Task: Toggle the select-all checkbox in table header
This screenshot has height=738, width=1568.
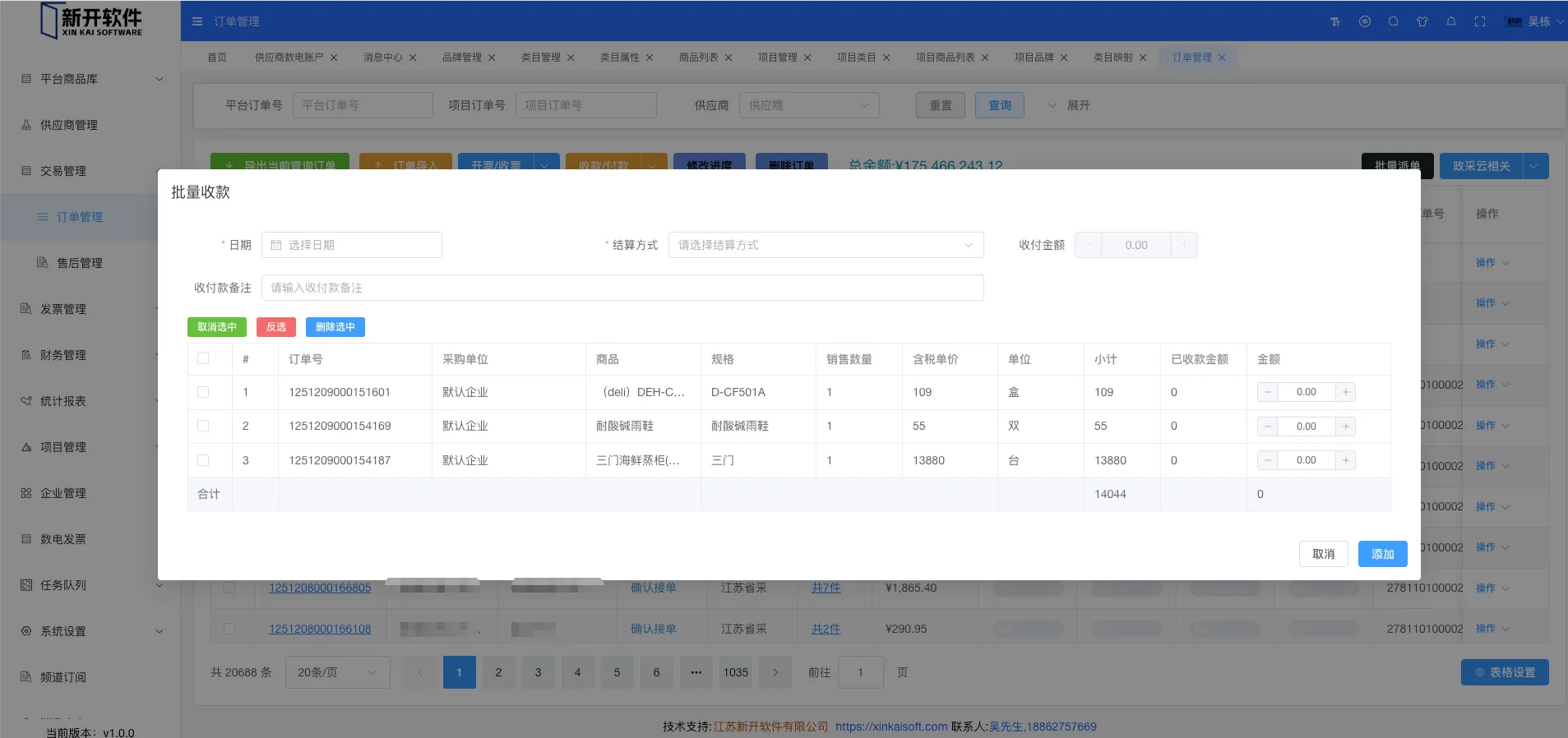Action: click(x=203, y=359)
